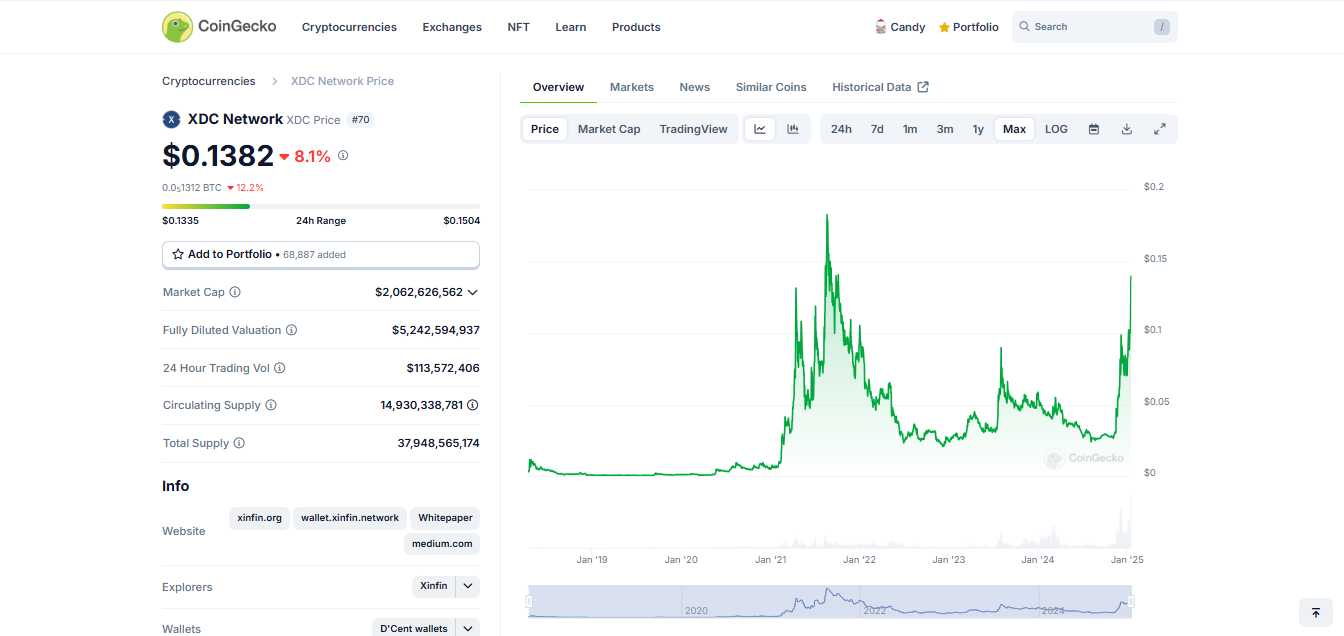Open the xinfin.org website link

(260, 518)
